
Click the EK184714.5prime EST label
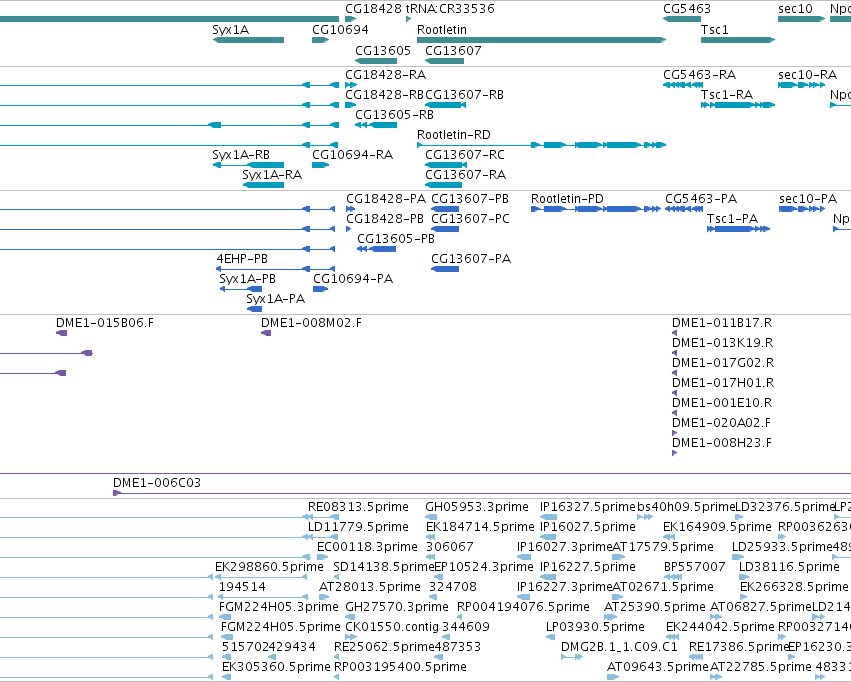[x=480, y=527]
